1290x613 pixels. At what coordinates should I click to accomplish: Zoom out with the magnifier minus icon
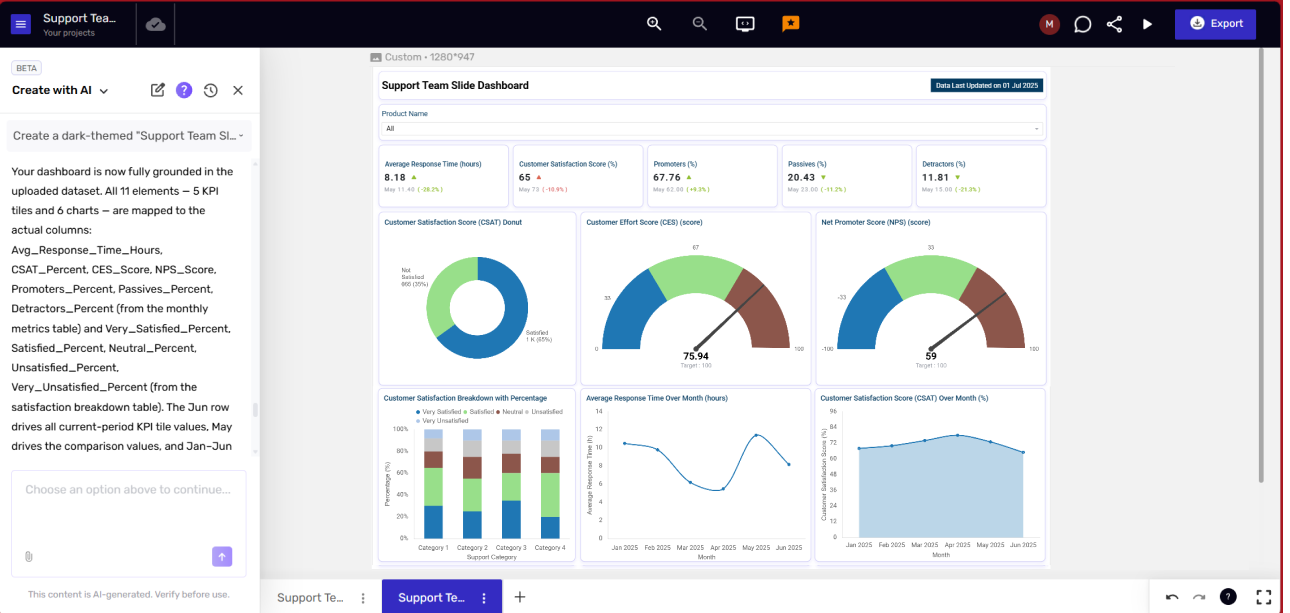point(700,24)
